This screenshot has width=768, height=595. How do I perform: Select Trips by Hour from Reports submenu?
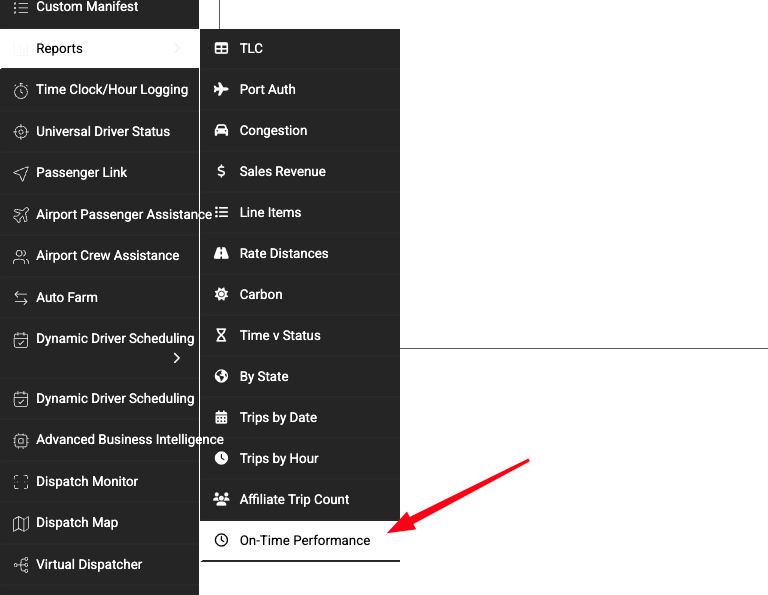click(x=279, y=458)
